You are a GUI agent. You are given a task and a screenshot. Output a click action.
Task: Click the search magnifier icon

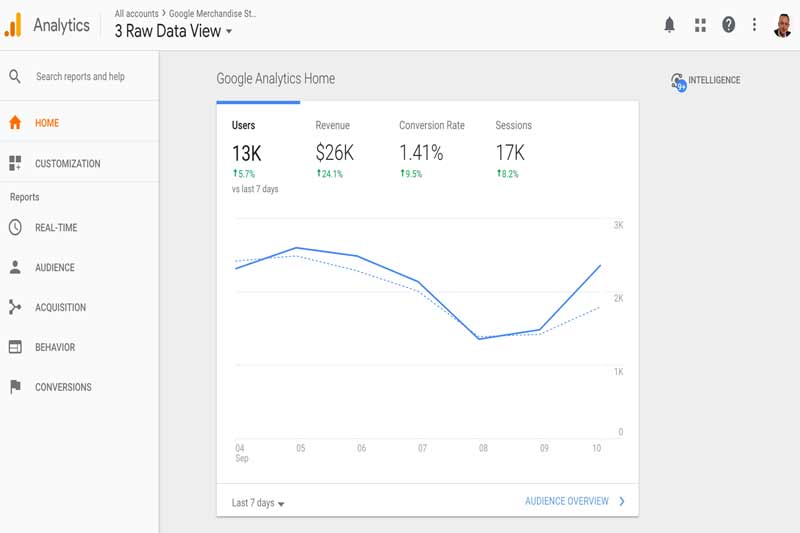point(15,77)
